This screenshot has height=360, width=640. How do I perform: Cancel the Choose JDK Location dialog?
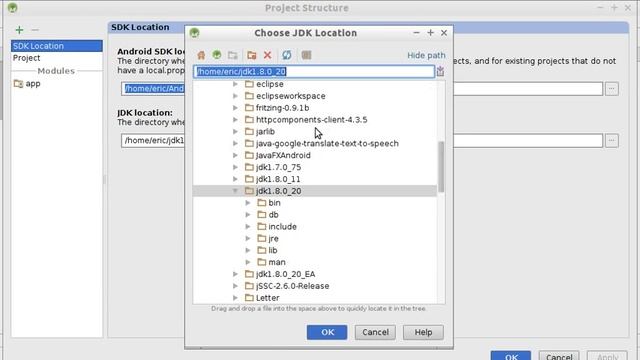[x=375, y=332]
